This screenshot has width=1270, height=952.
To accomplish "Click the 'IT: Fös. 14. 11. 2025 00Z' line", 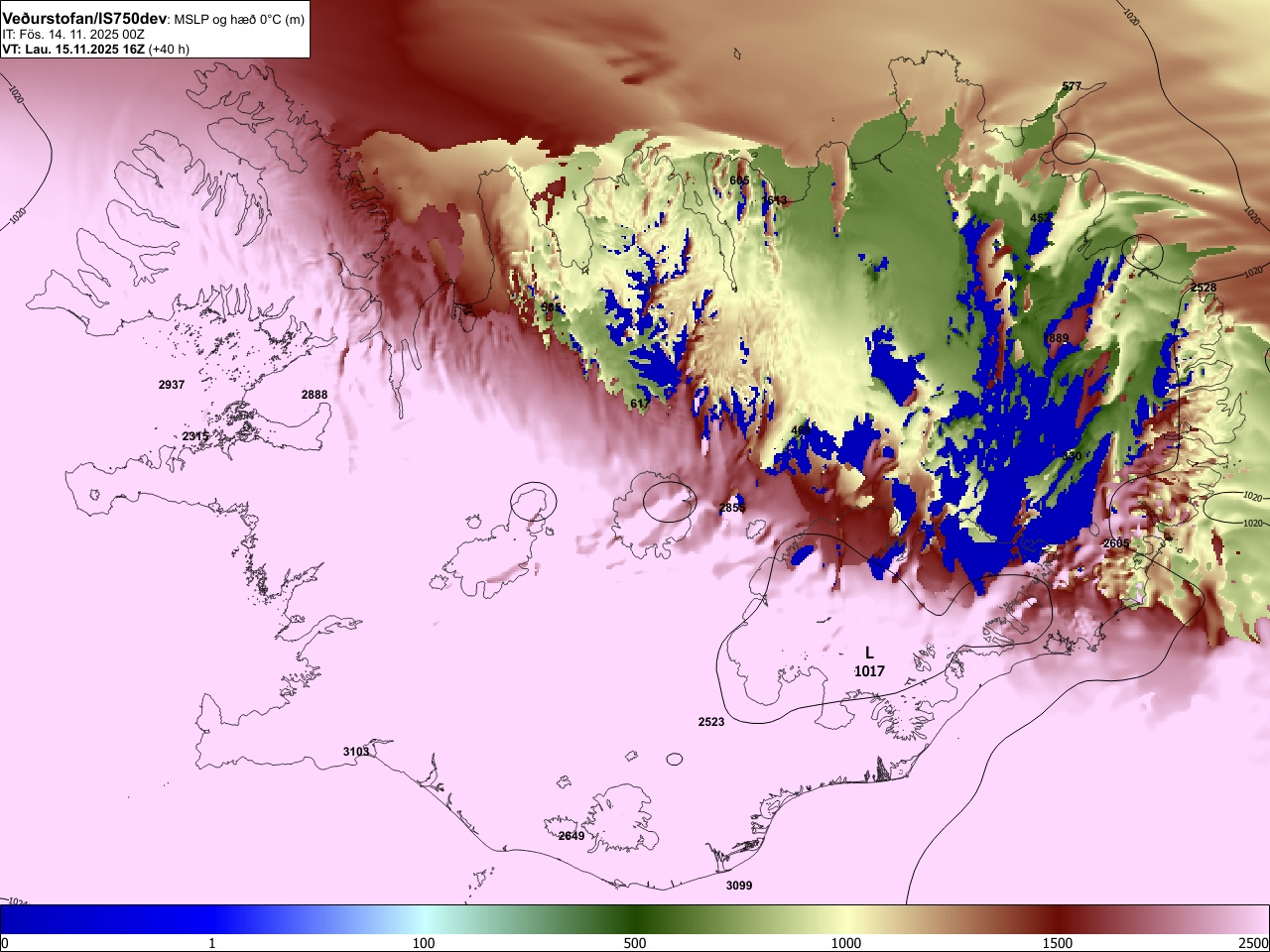I will [x=73, y=34].
